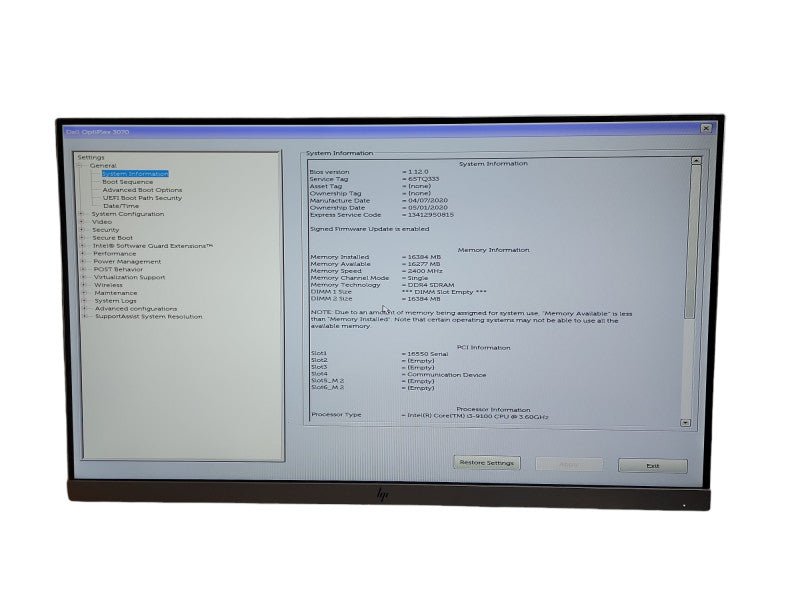Expand the Virtualization Support node
This screenshot has width=800, height=600.
[x=84, y=278]
